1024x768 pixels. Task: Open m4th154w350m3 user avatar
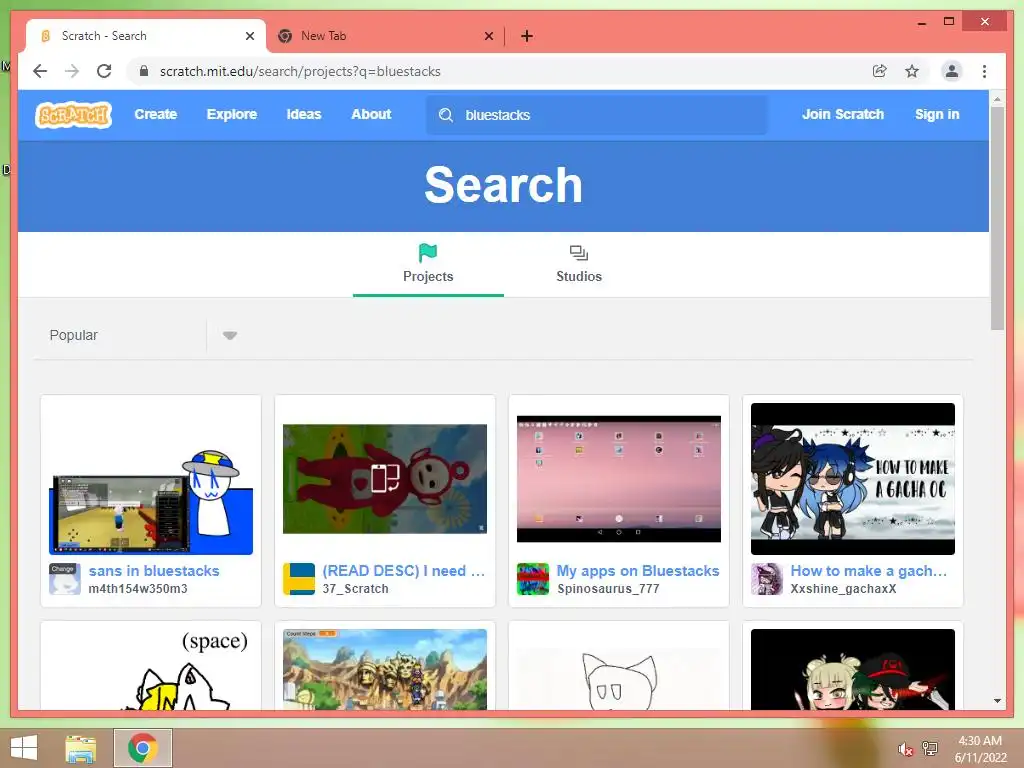click(x=65, y=579)
